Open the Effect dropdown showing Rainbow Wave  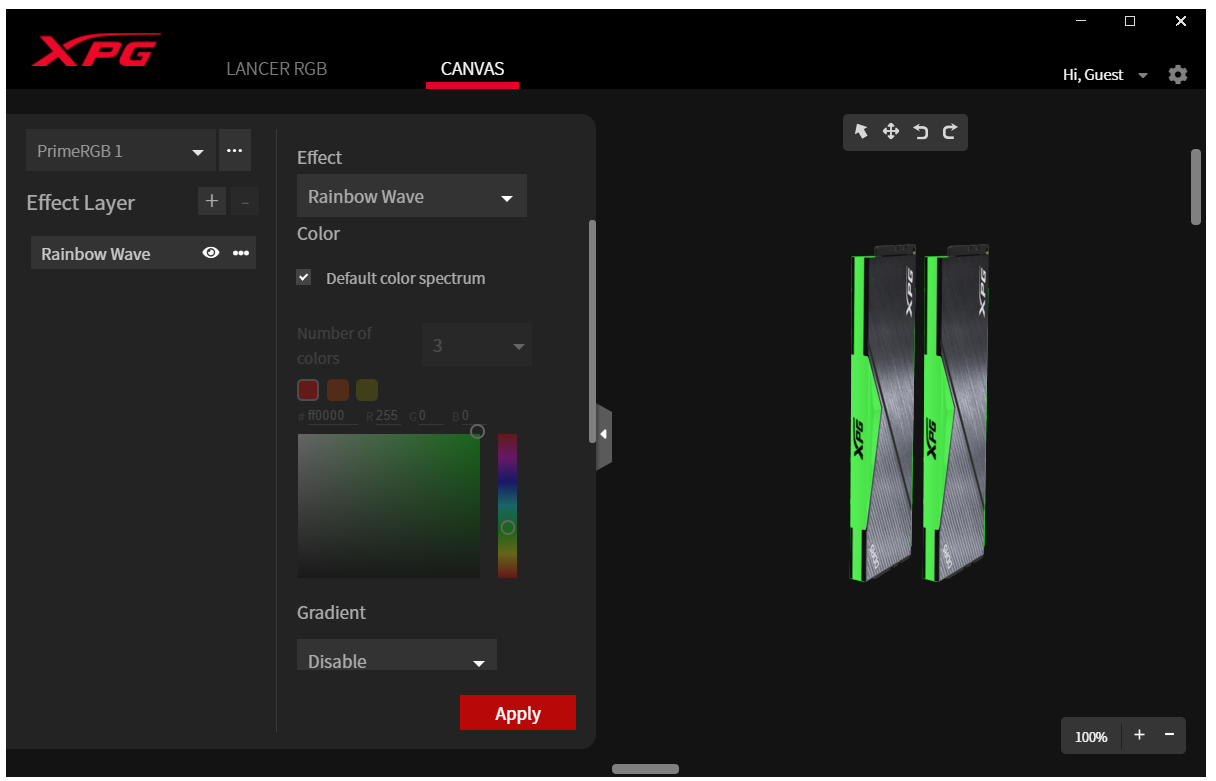(412, 196)
